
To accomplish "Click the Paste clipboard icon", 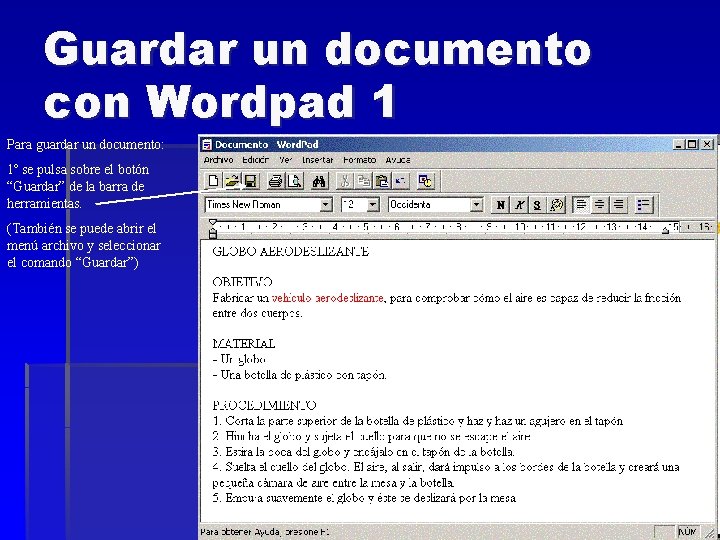I will [x=382, y=181].
